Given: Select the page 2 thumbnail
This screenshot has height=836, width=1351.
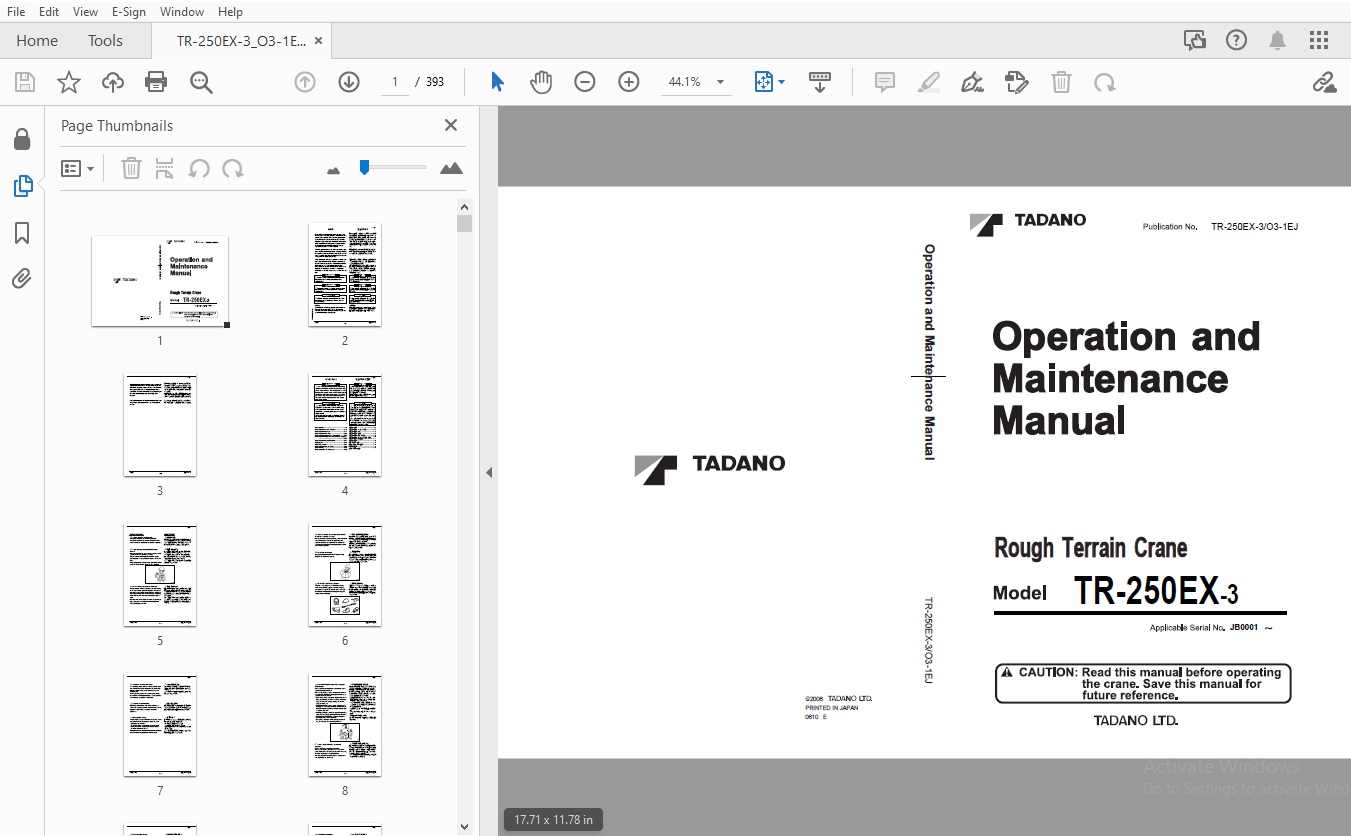Looking at the screenshot, I should coord(345,275).
